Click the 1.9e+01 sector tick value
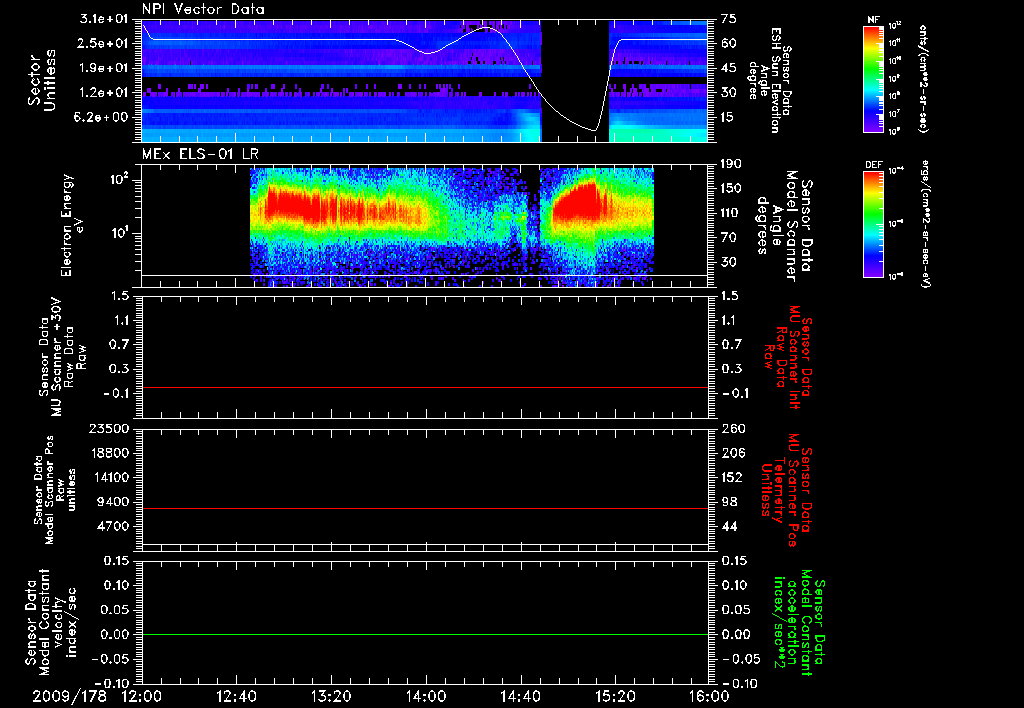The height and width of the screenshot is (708, 1024). pos(102,68)
